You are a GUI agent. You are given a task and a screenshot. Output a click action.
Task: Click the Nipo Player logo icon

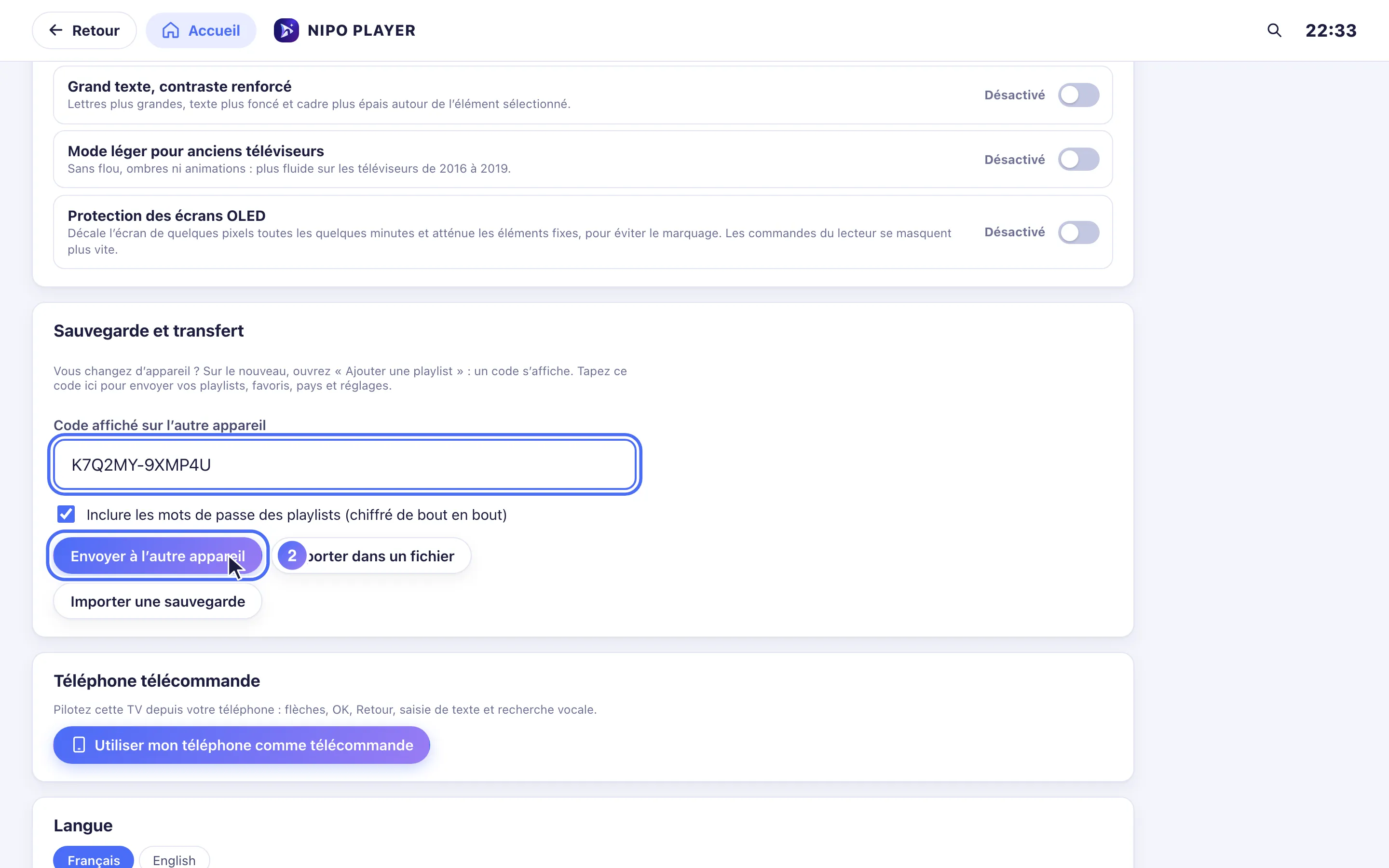coord(286,30)
